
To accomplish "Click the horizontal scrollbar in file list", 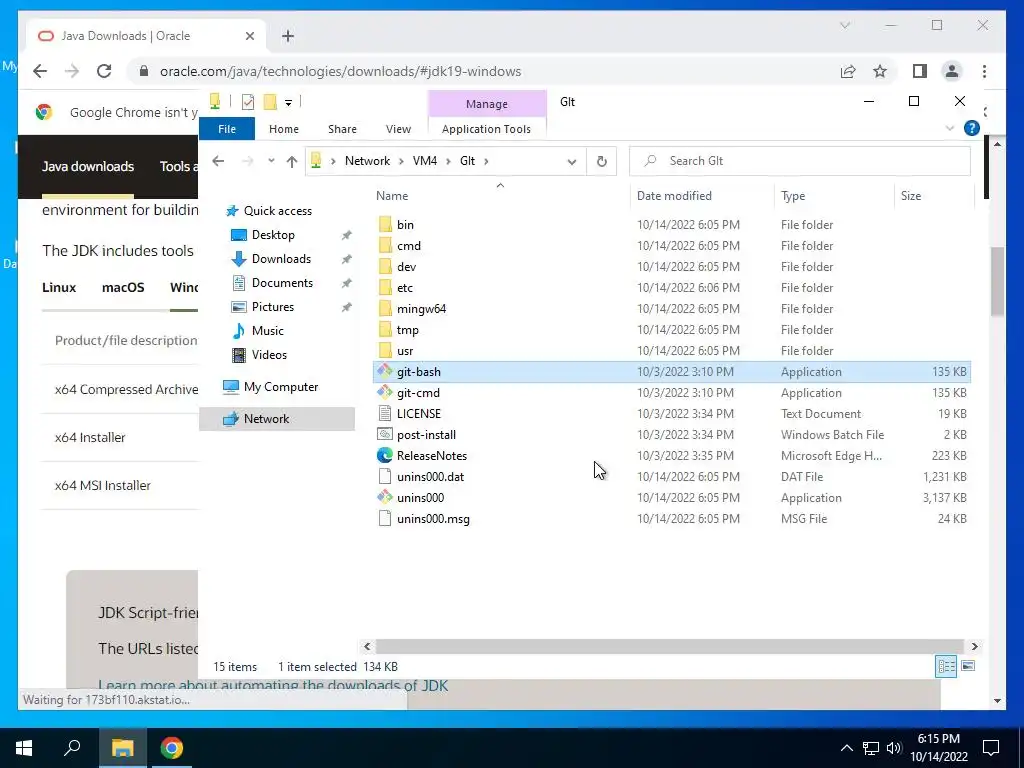I will click(670, 647).
